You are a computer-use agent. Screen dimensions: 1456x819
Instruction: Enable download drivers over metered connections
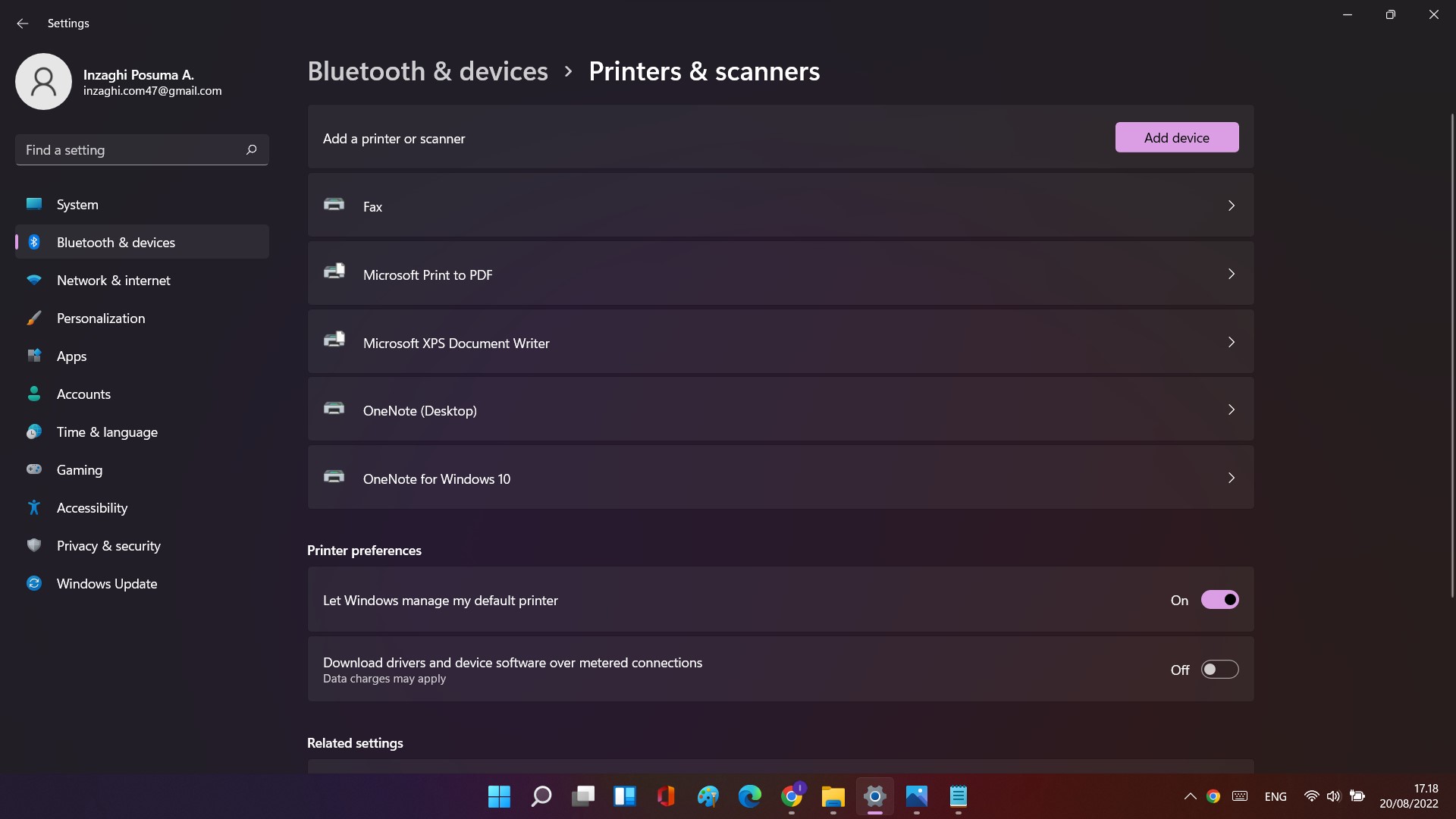(1219, 670)
